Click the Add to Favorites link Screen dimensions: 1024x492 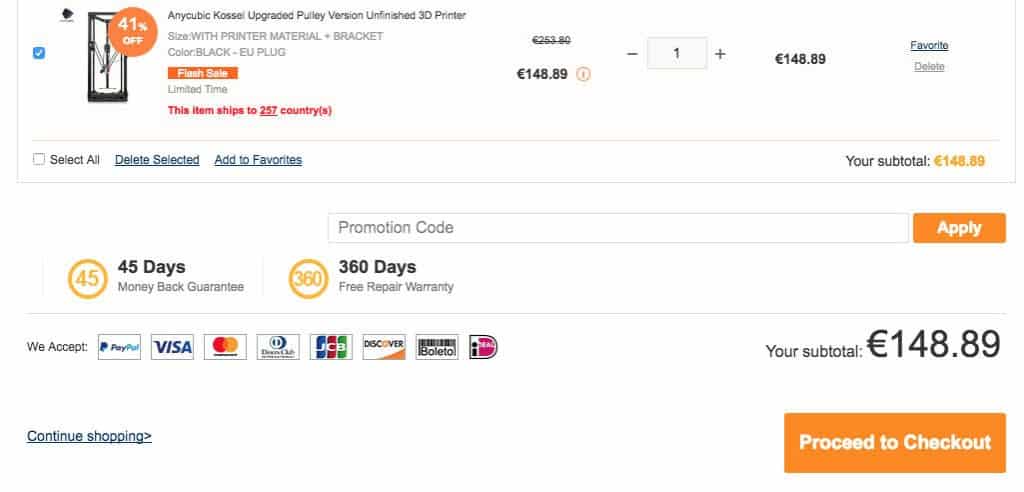258,160
